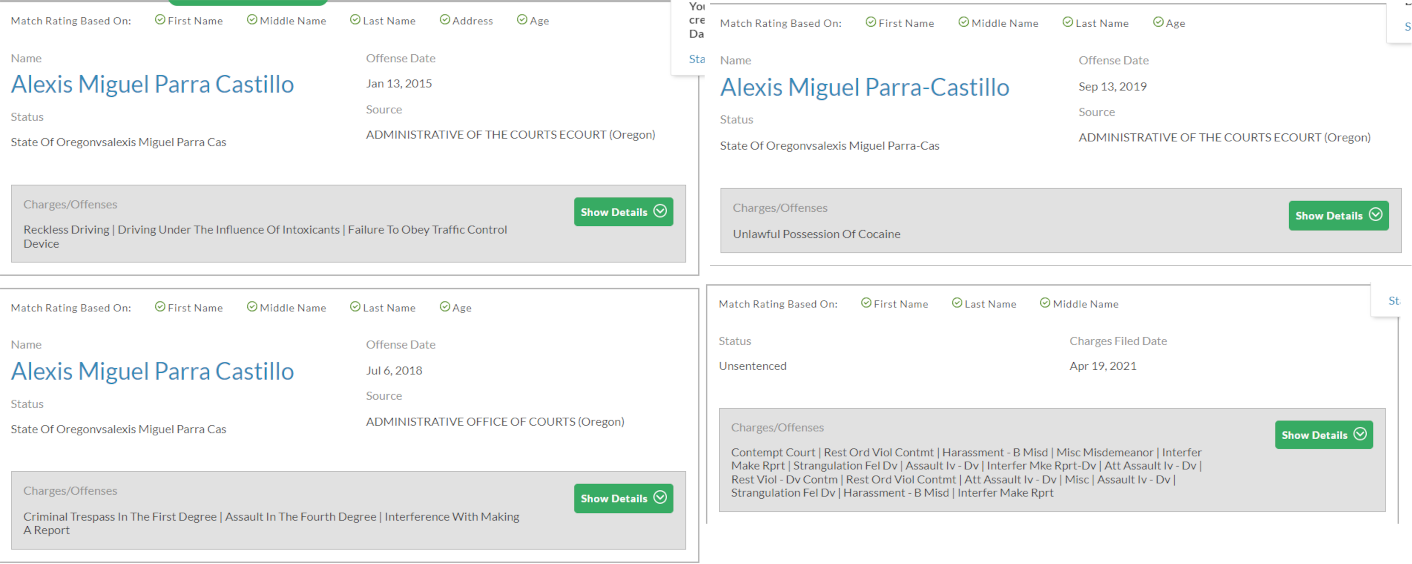Click the check icon beside Address in the Jan 13, 2015 record
The height and width of the screenshot is (564, 1412).
445,20
